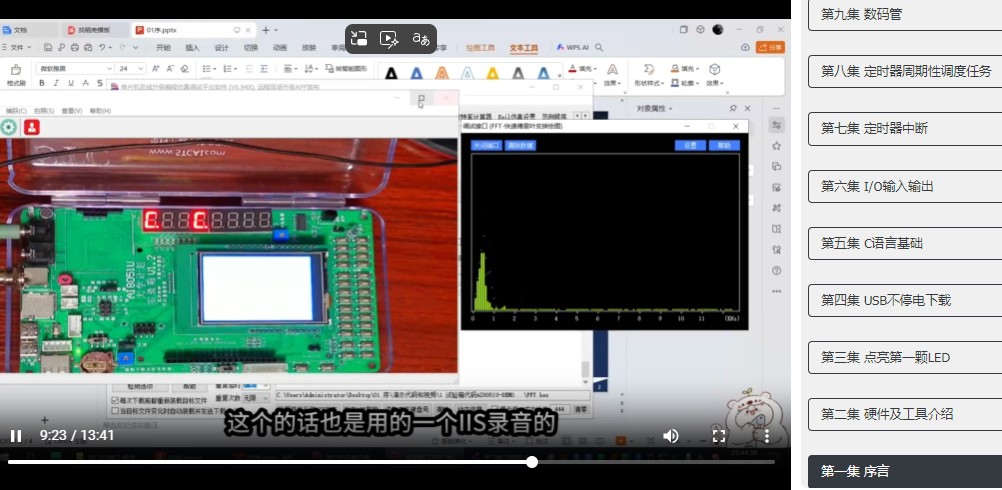The height and width of the screenshot is (490, 1002).
Task: Click the undo arrow icon
Action: pyautogui.click(x=102, y=47)
